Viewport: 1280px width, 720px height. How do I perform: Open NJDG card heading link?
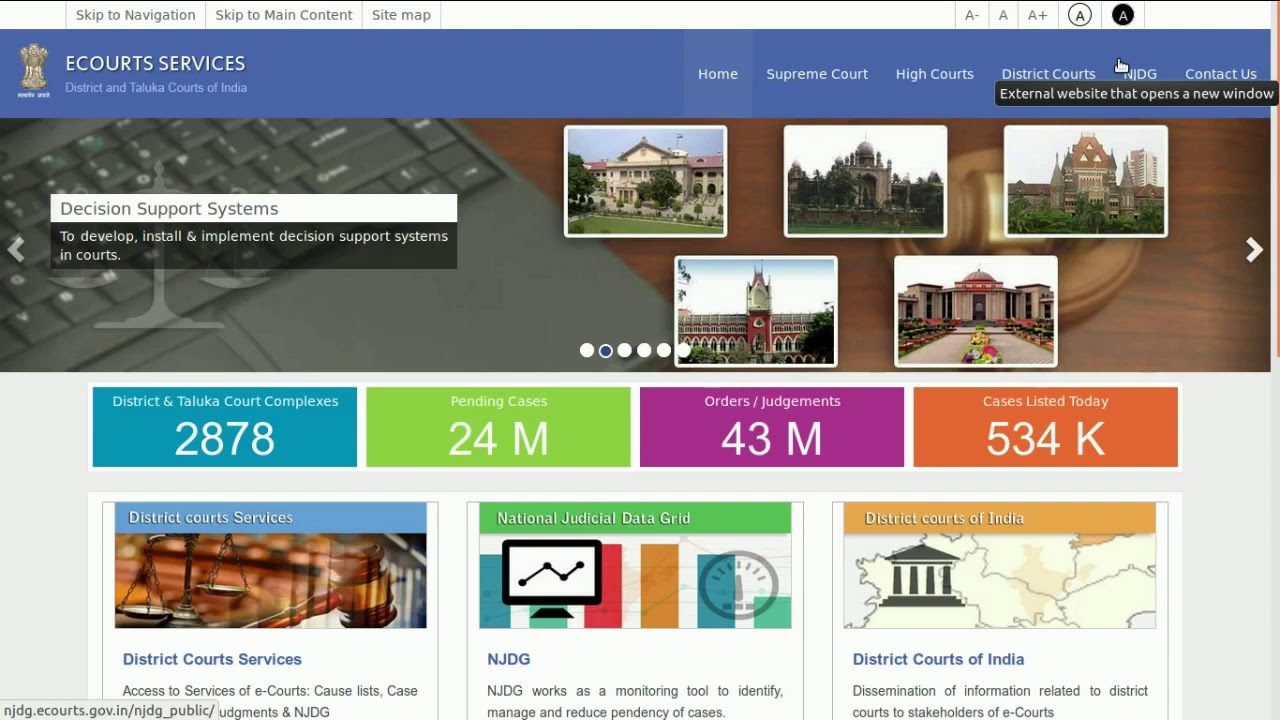point(509,659)
